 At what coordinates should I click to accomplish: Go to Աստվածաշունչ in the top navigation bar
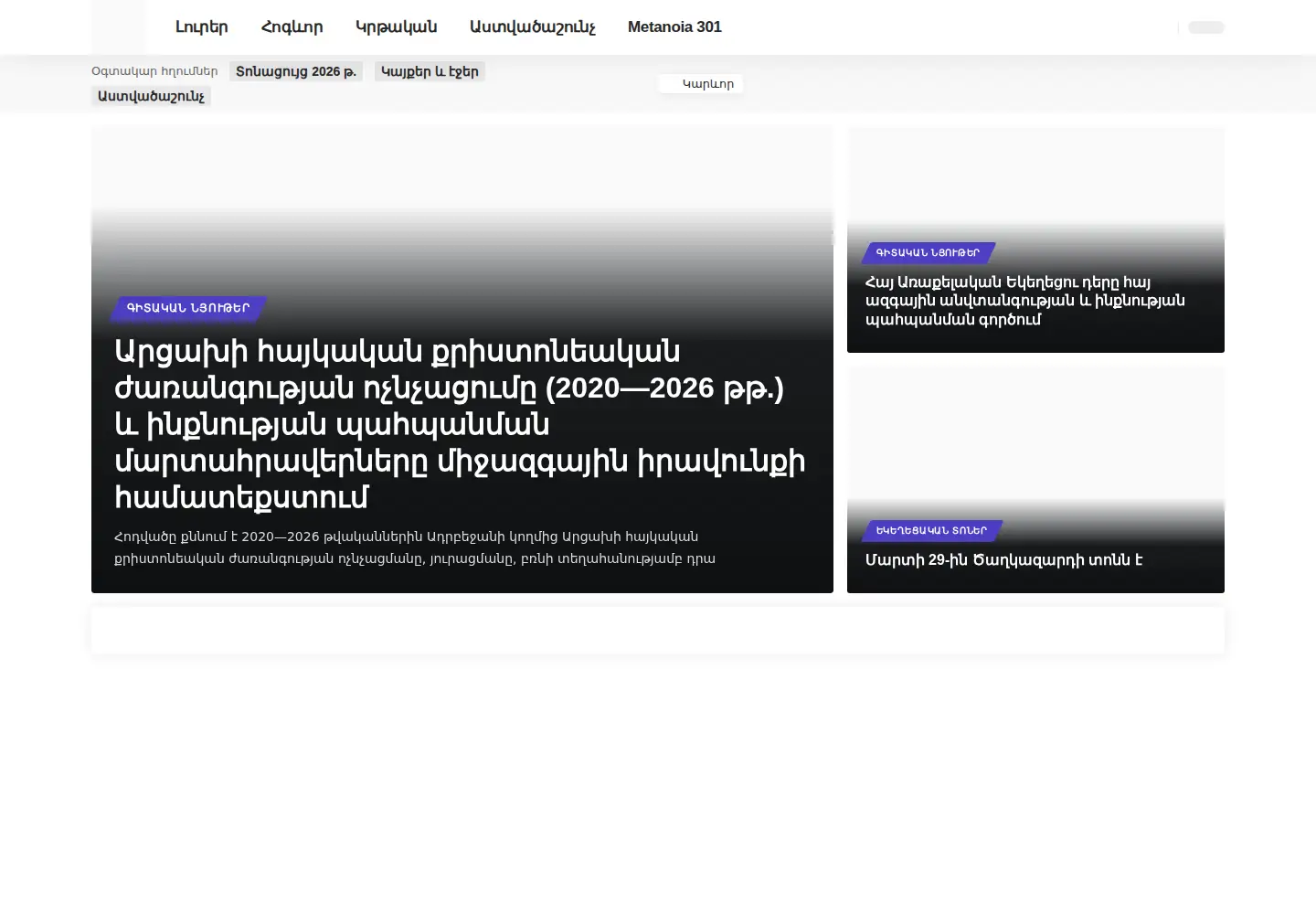pyautogui.click(x=532, y=27)
